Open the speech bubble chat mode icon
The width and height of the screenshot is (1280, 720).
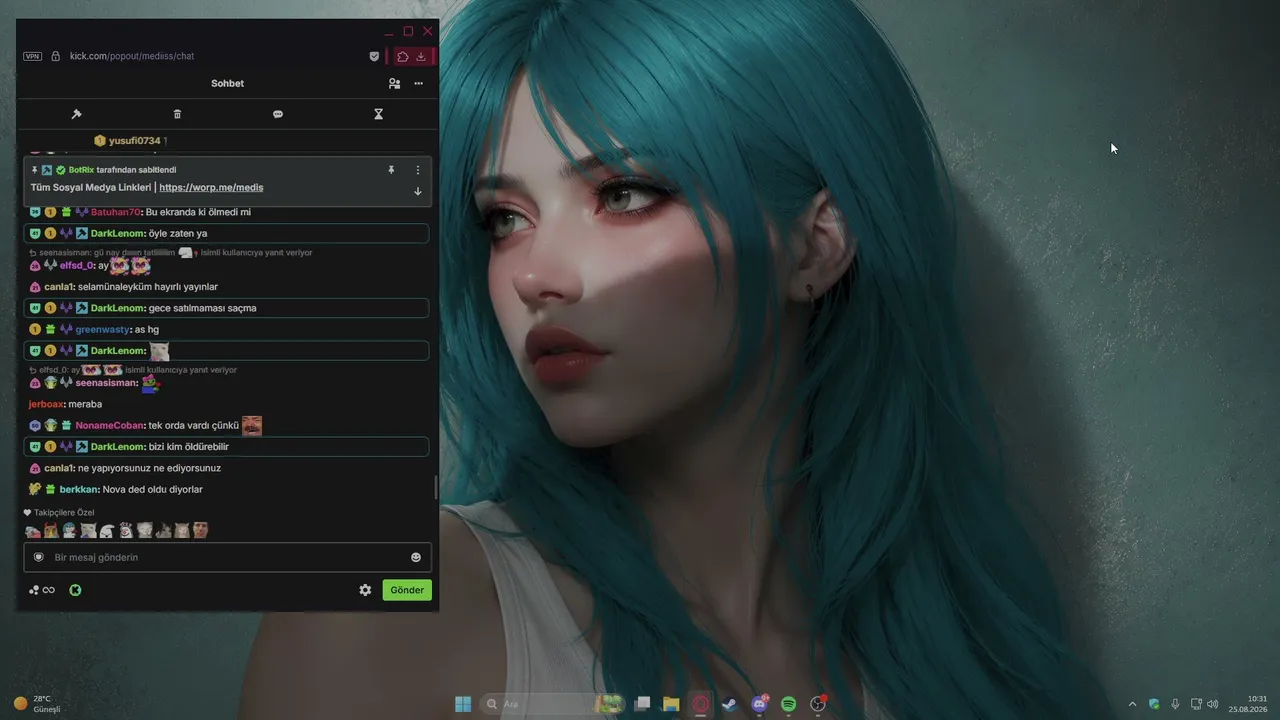click(x=278, y=114)
